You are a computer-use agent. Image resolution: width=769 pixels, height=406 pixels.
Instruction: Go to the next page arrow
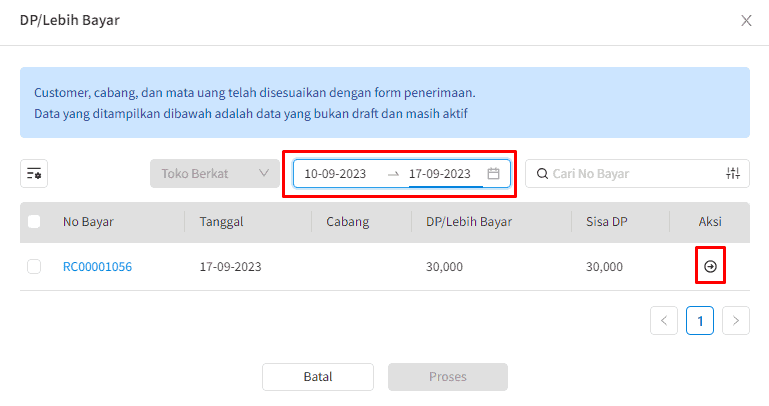pyautogui.click(x=736, y=321)
